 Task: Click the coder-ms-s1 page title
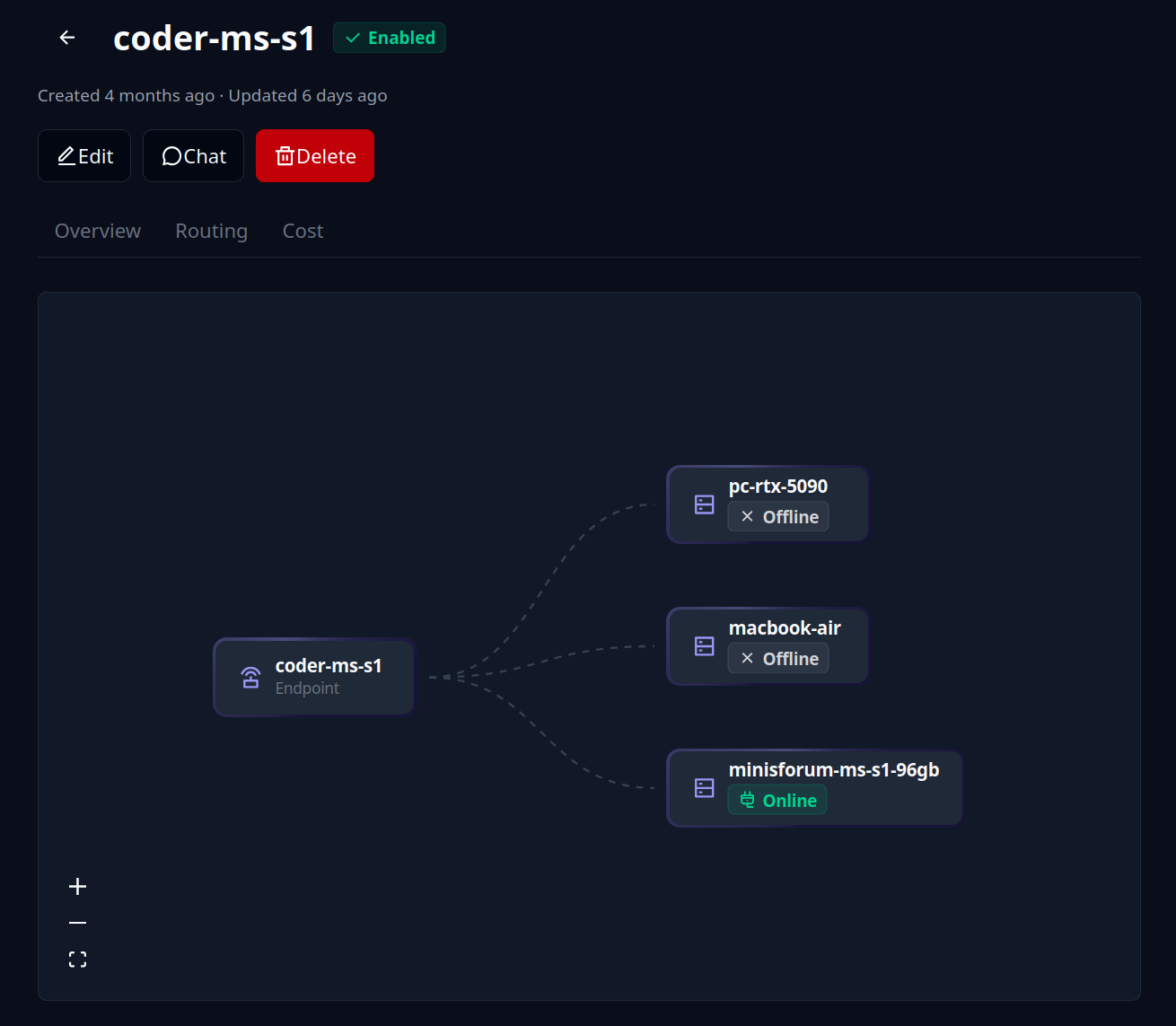[215, 38]
